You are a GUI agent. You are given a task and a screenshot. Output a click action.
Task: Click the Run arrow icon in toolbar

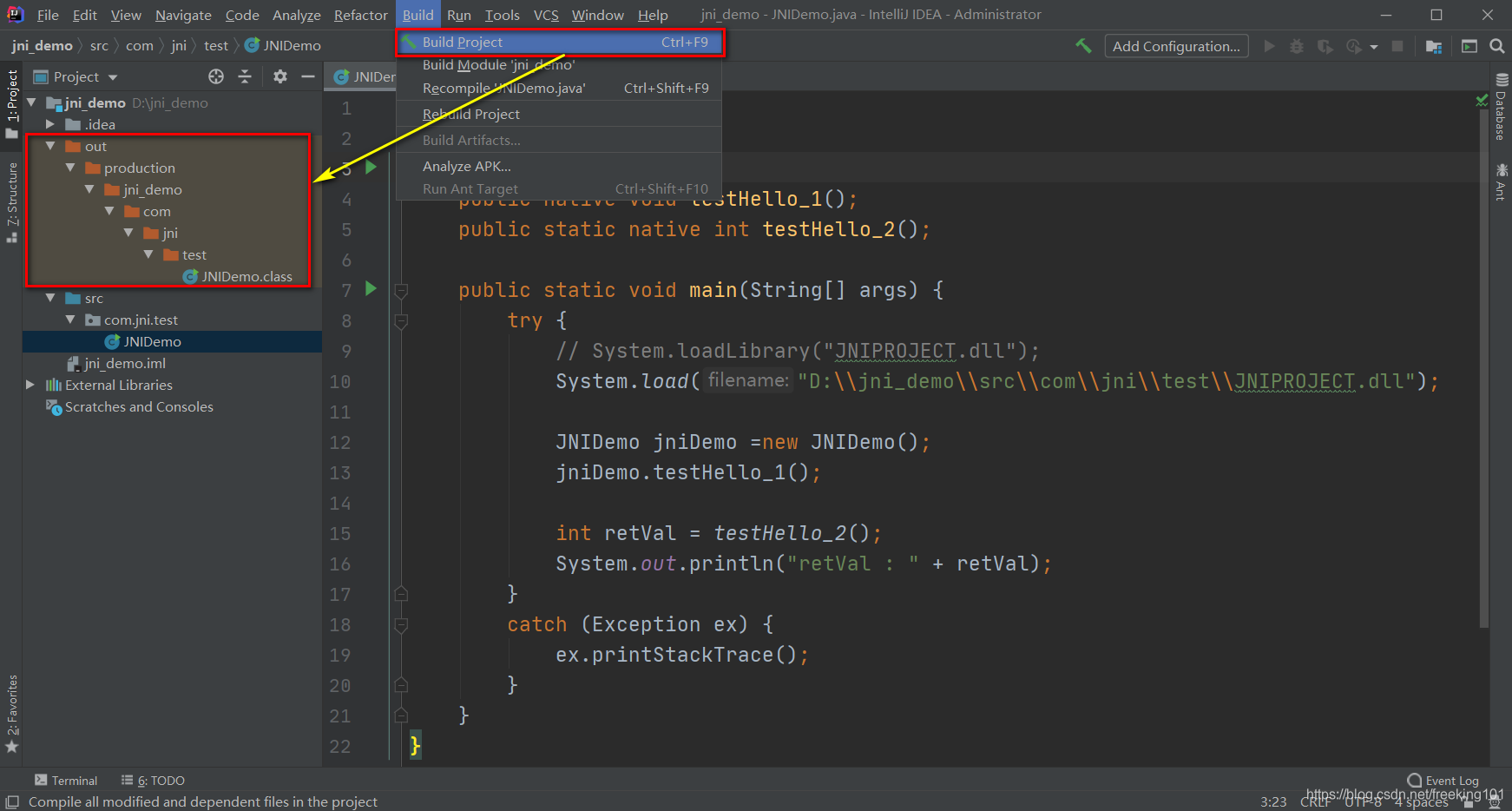point(1269,46)
